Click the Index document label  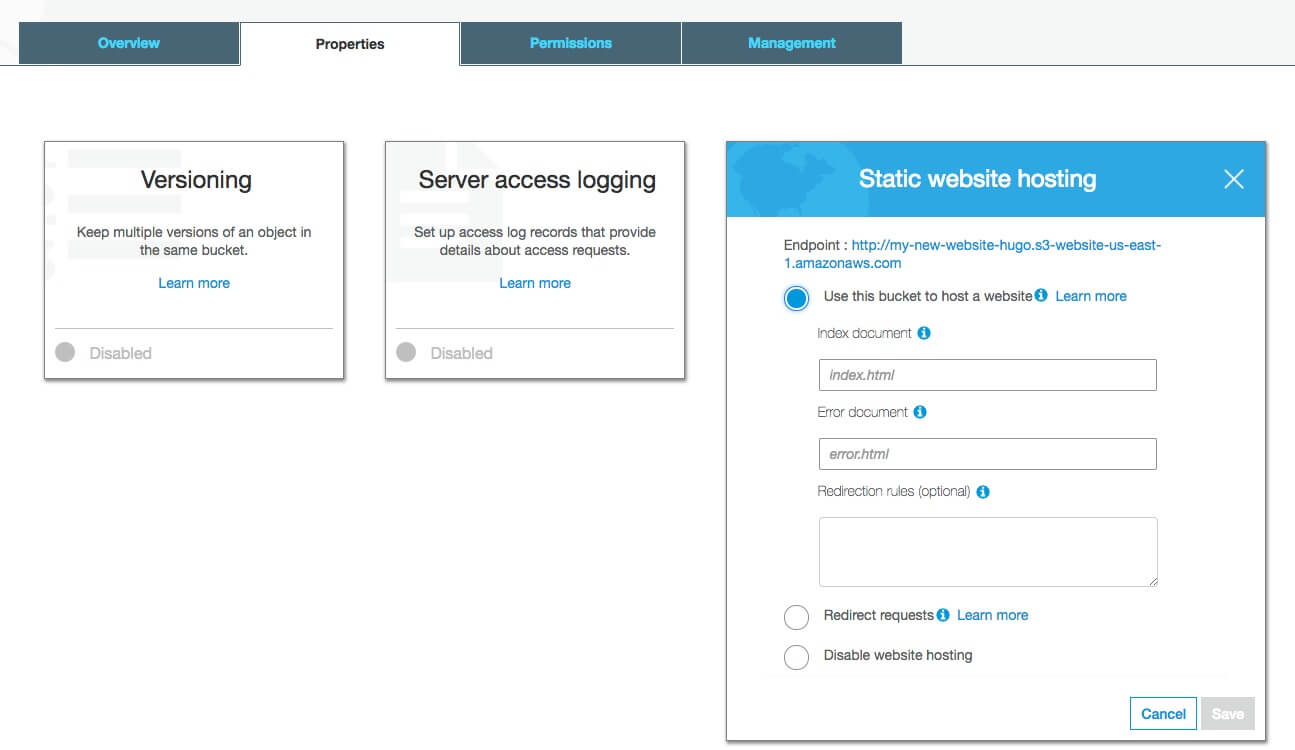(865, 333)
